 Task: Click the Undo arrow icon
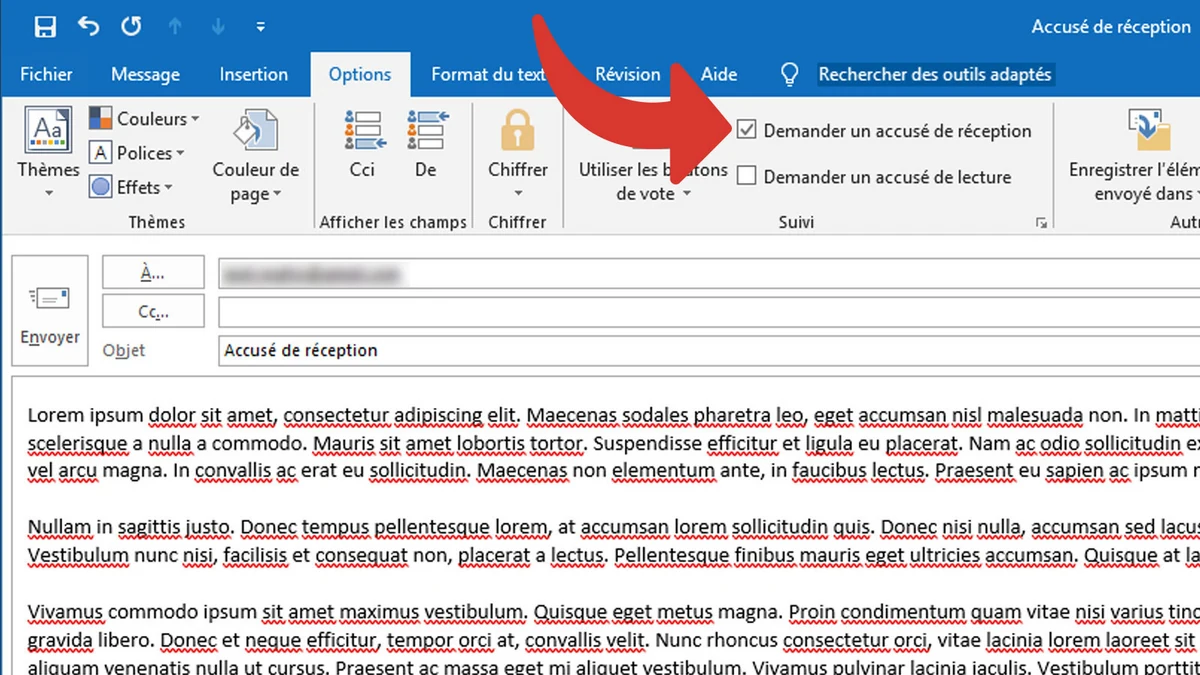click(x=89, y=27)
